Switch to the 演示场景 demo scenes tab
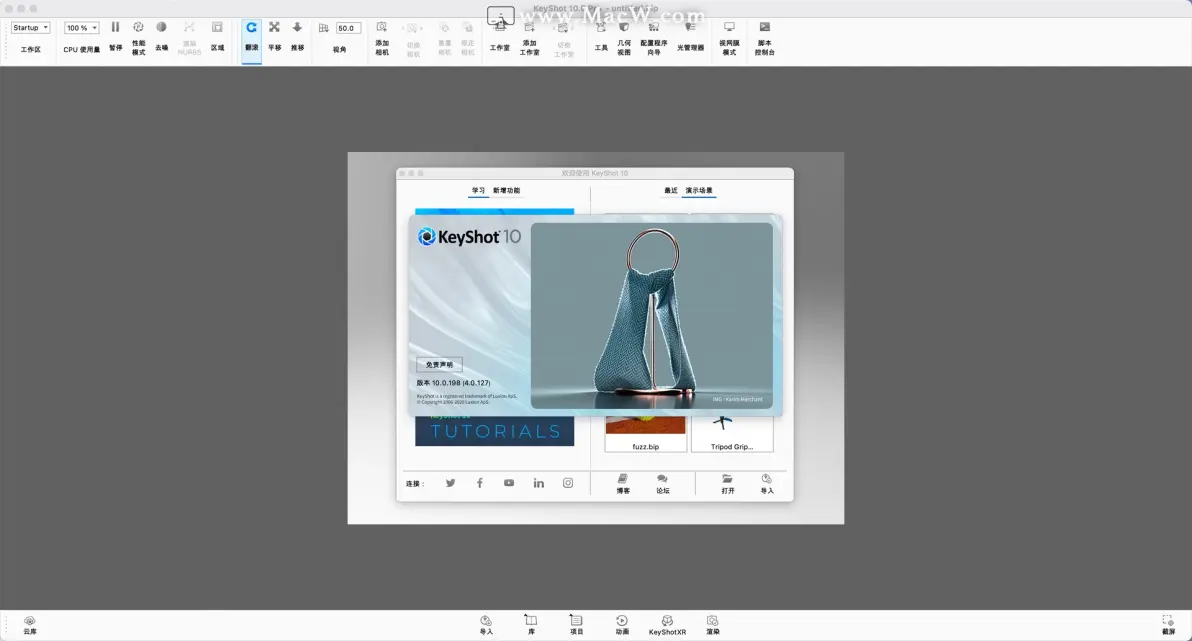 click(x=699, y=191)
